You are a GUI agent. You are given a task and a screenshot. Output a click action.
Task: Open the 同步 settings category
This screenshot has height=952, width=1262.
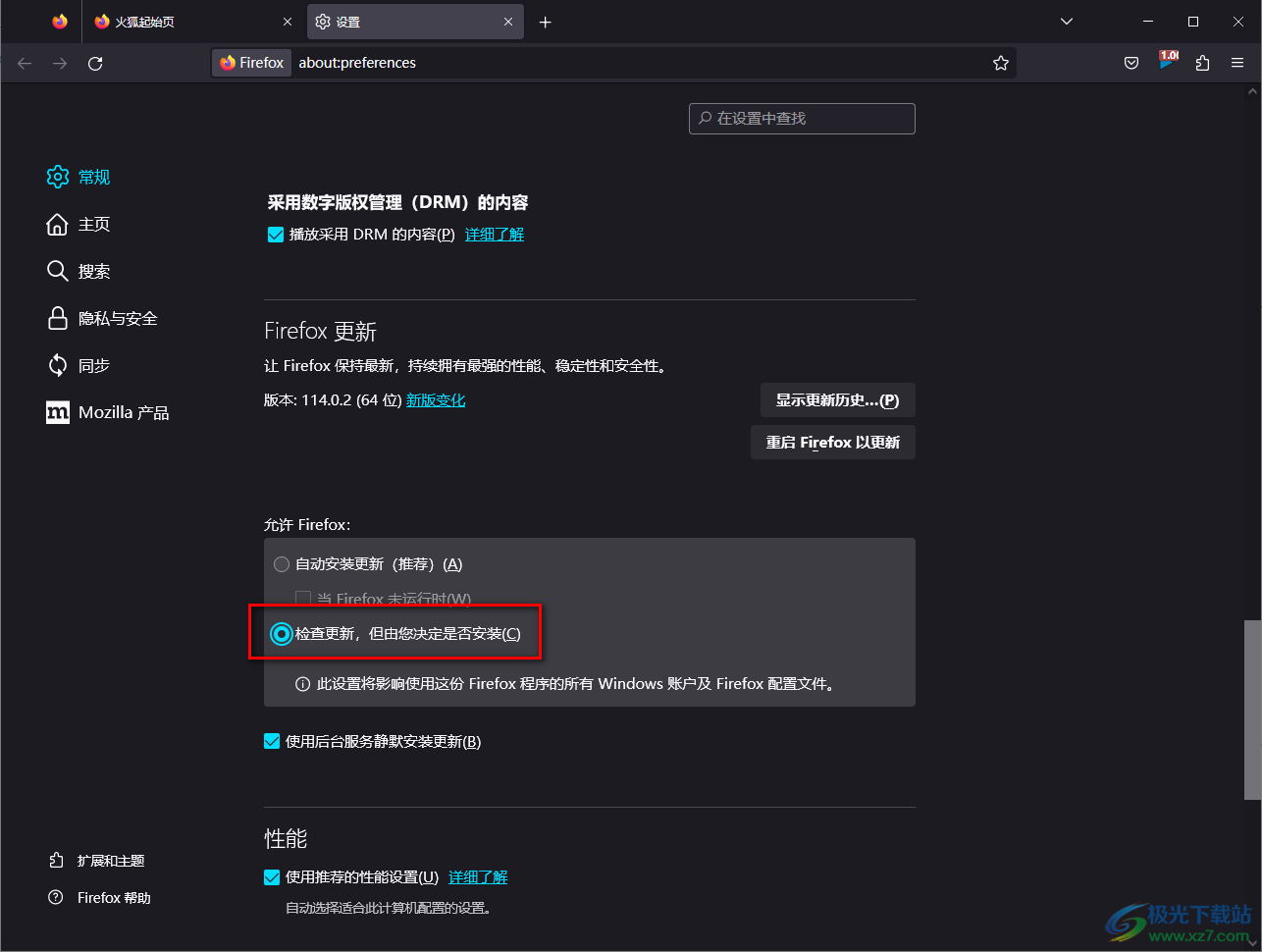tap(79, 365)
